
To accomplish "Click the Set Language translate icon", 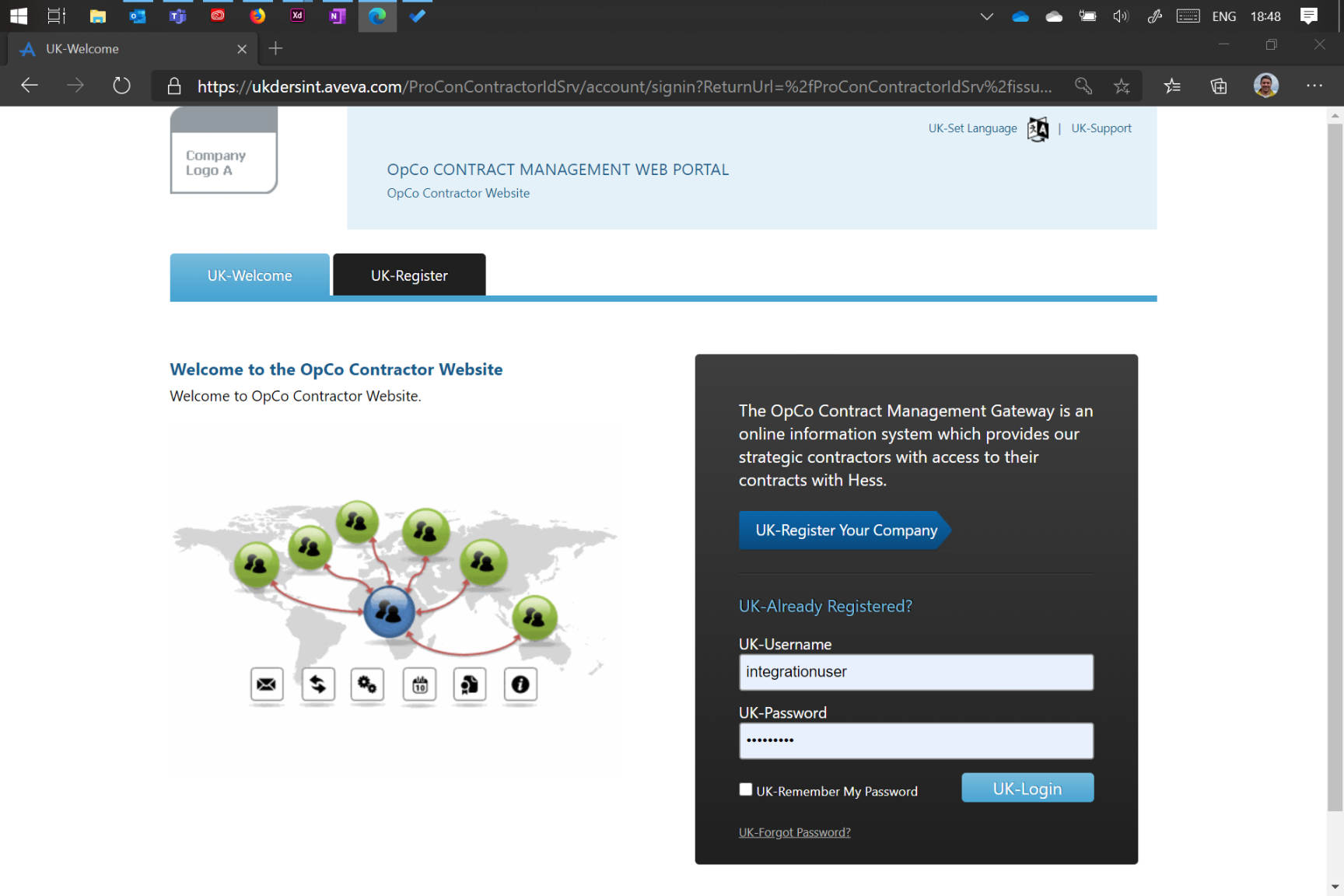I will [1038, 129].
